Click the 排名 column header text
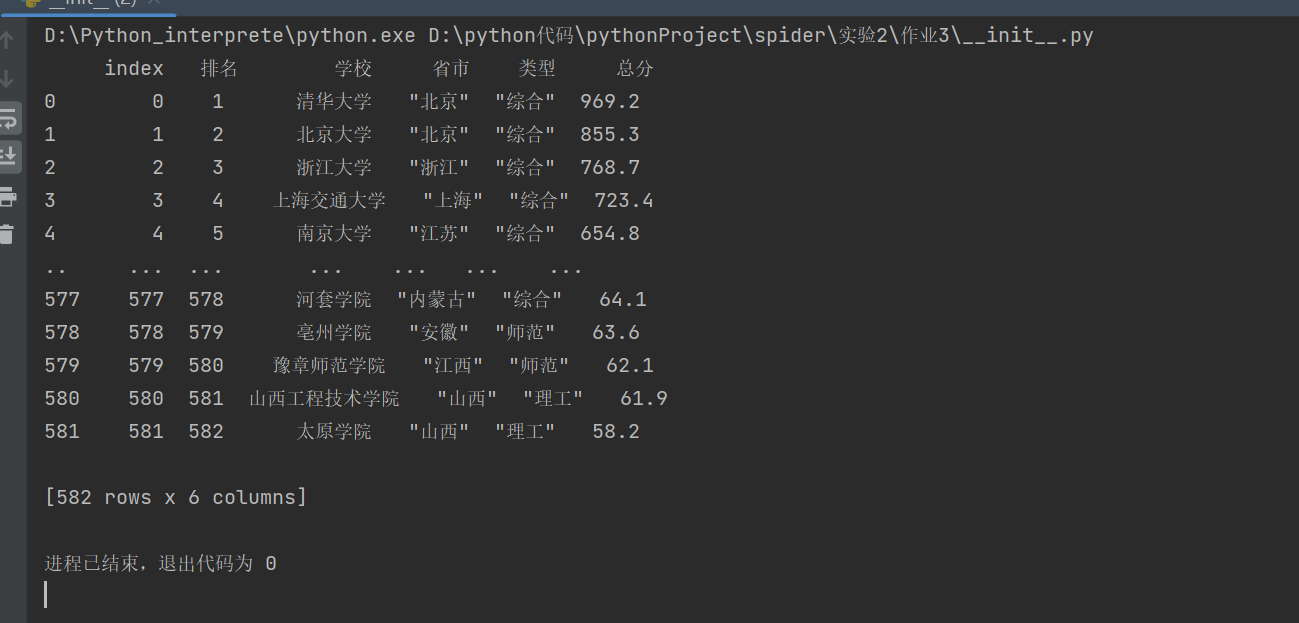Image resolution: width=1299 pixels, height=623 pixels. 219,69
